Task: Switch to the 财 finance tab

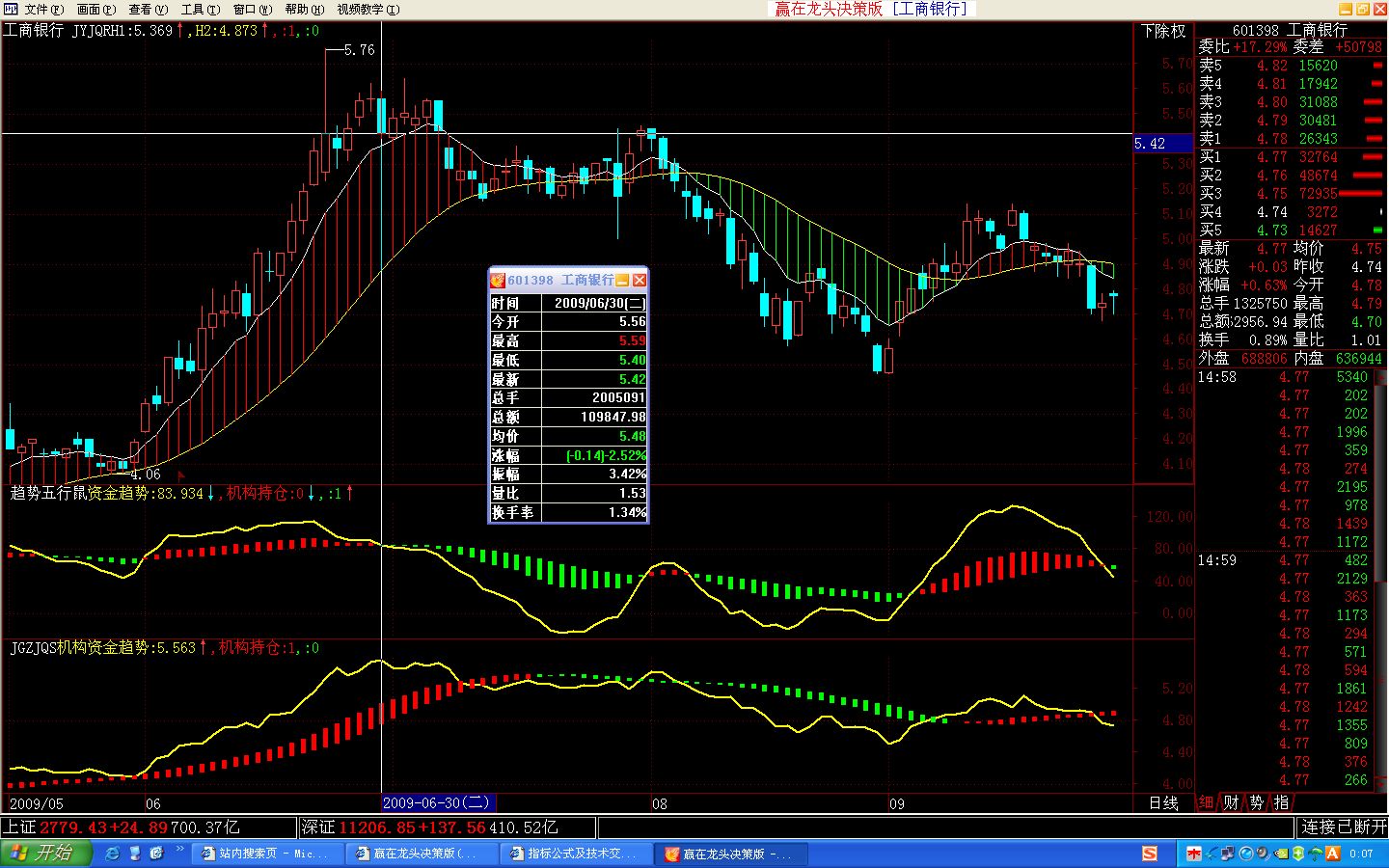Action: pos(1231,802)
